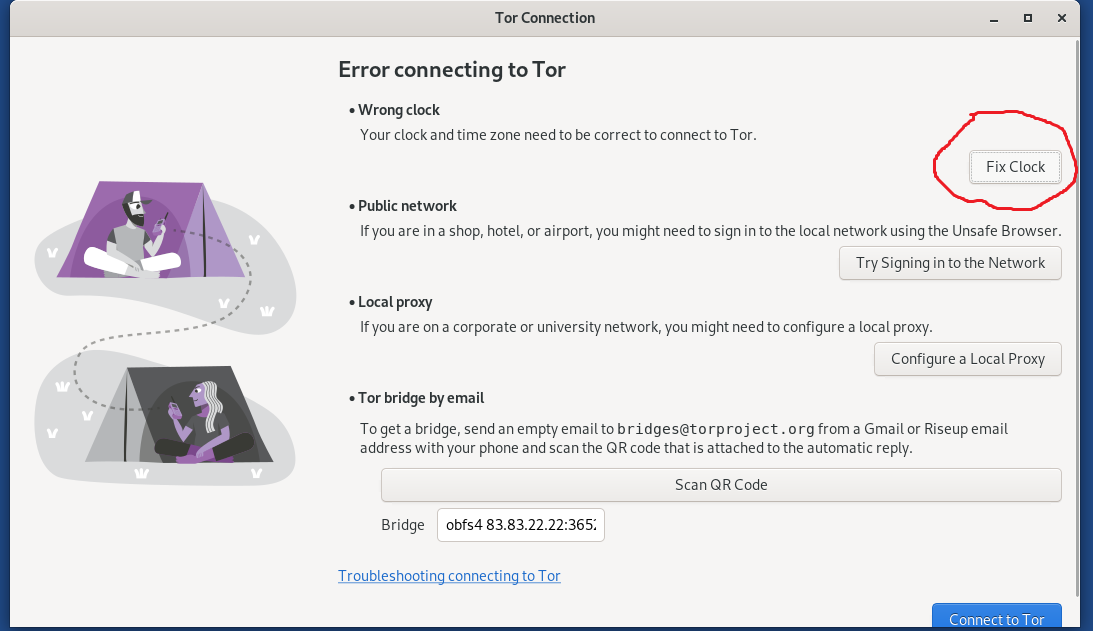The height and width of the screenshot is (631, 1093).
Task: Click the Tor bridge by email heading
Action: 421,398
